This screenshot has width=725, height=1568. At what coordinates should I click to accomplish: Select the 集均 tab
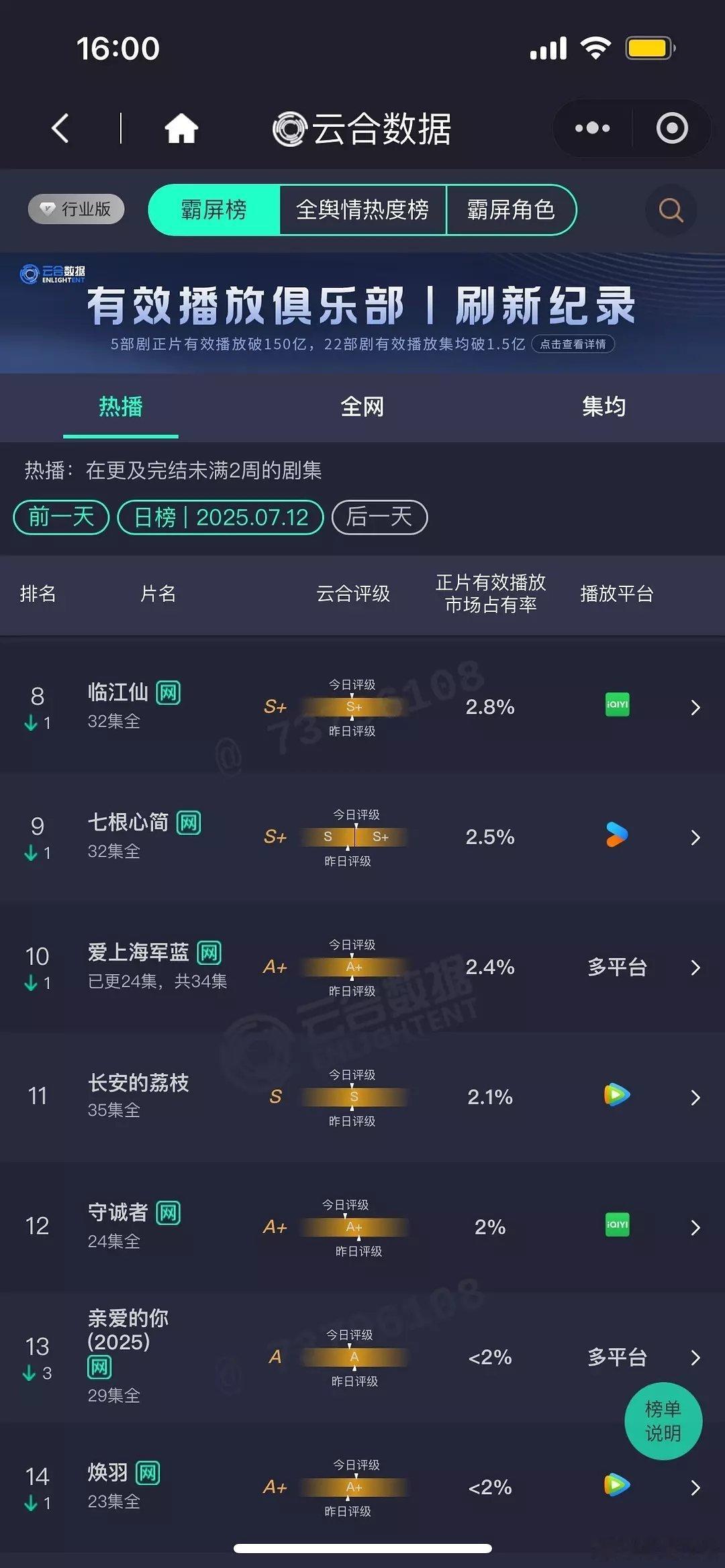pos(603,407)
